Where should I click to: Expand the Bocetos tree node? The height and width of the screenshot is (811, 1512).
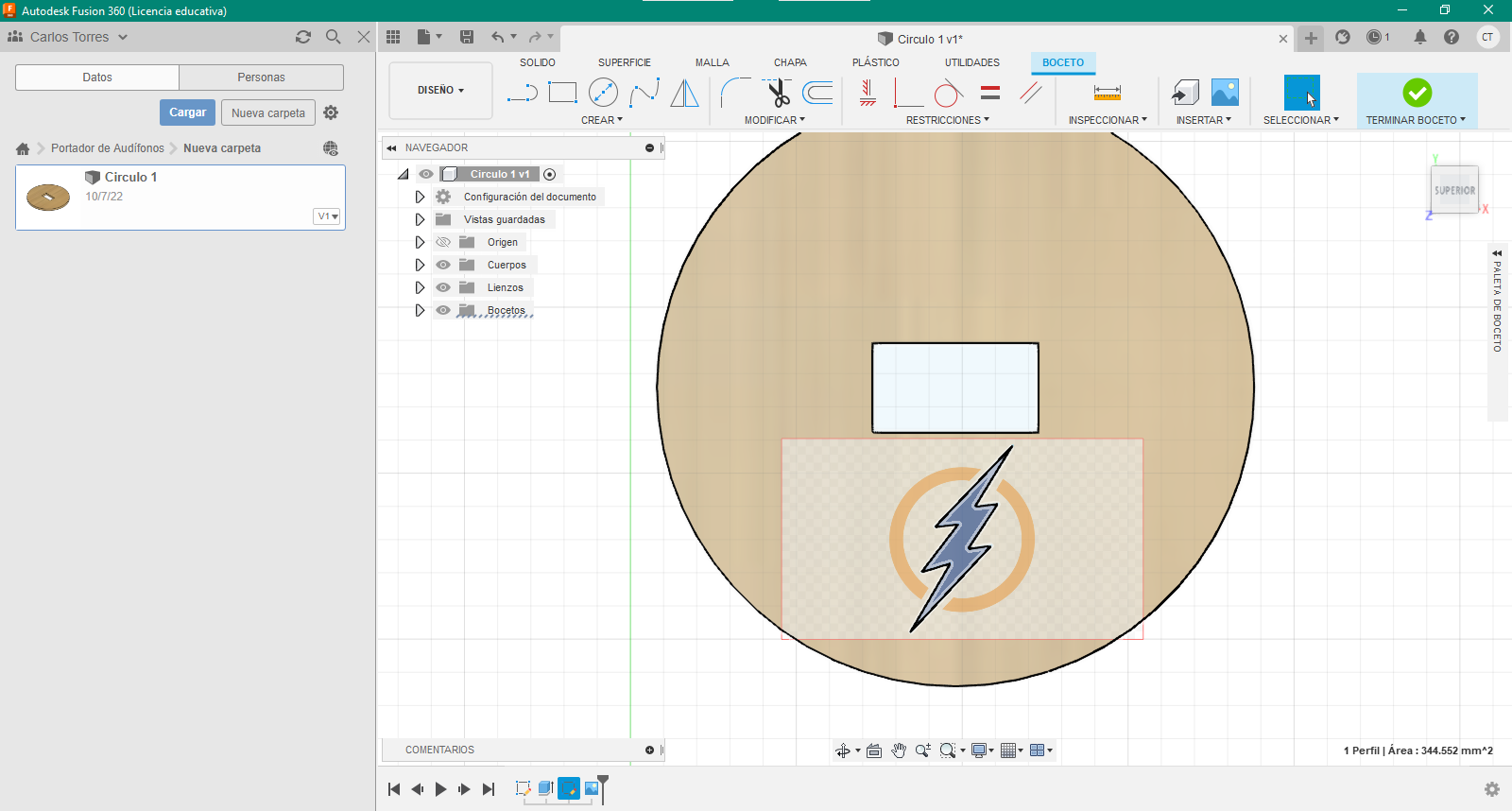tap(420, 310)
